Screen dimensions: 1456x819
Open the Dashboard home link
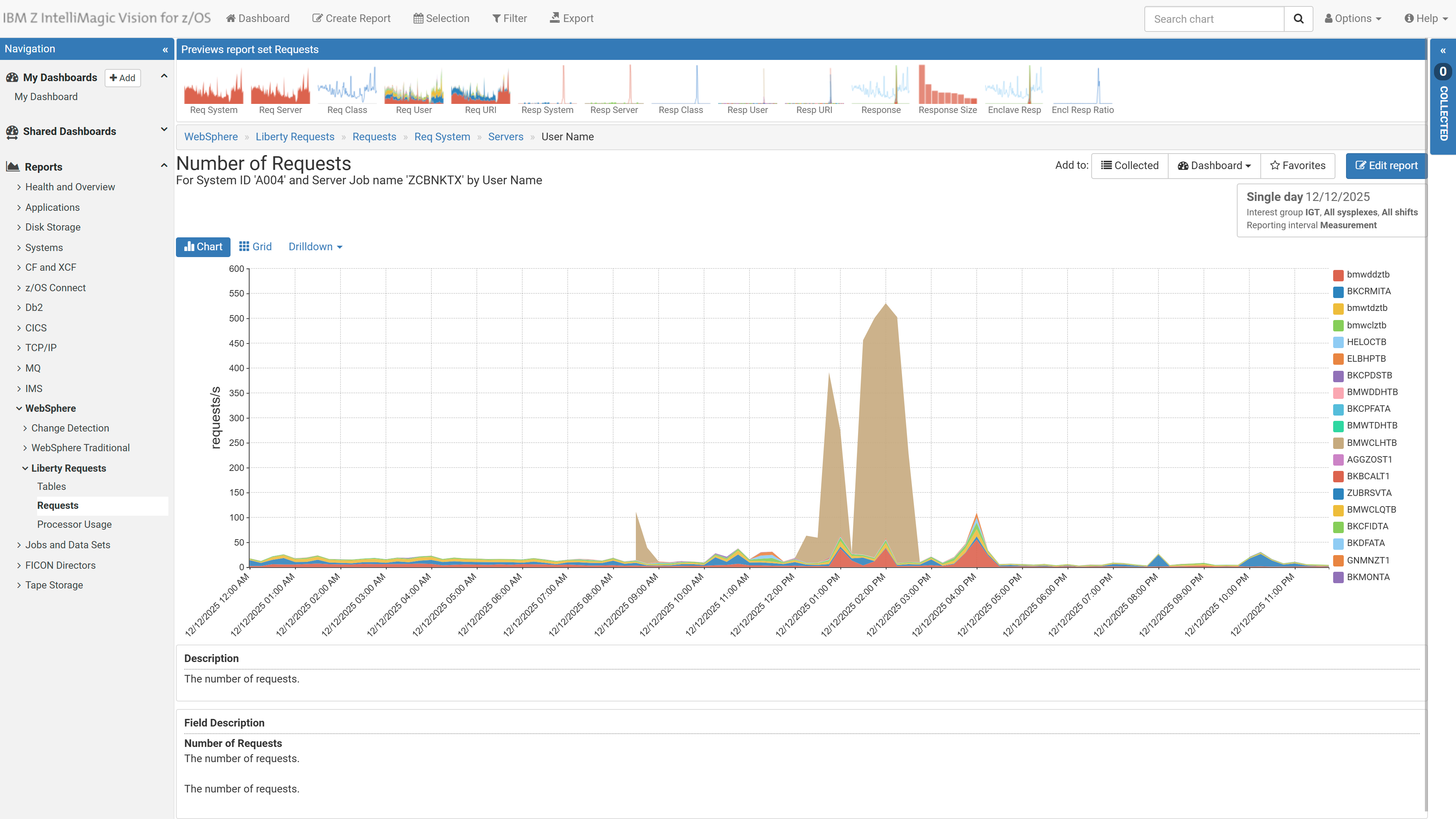tap(258, 18)
